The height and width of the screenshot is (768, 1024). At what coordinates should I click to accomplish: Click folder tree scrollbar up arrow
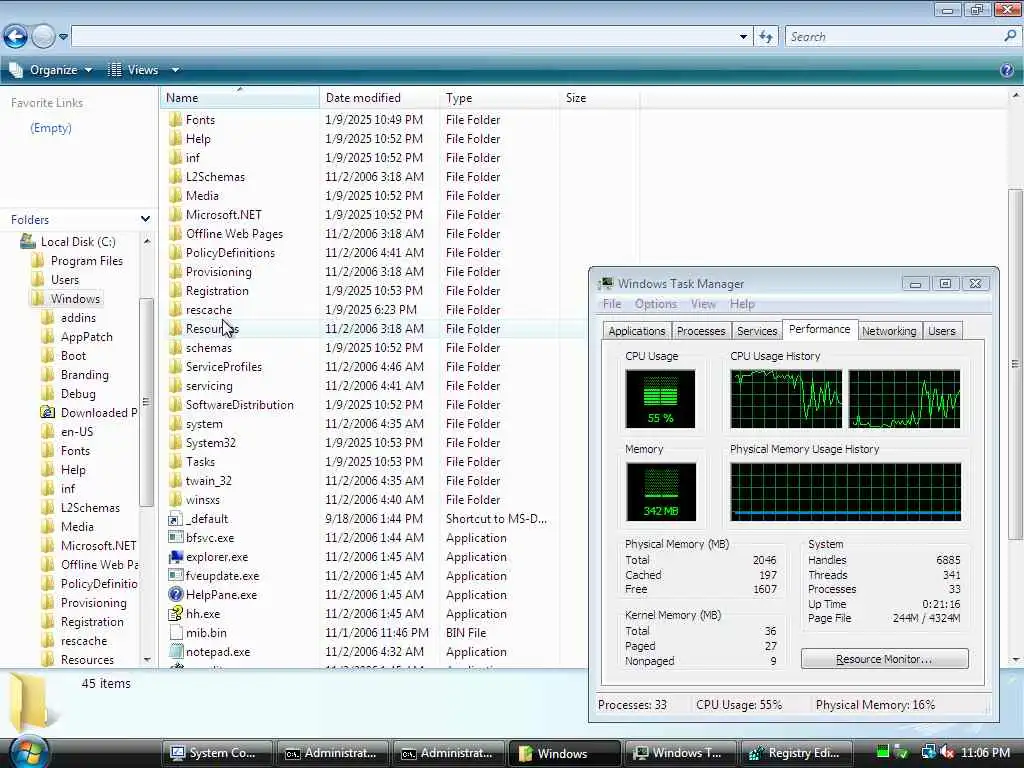tap(147, 242)
